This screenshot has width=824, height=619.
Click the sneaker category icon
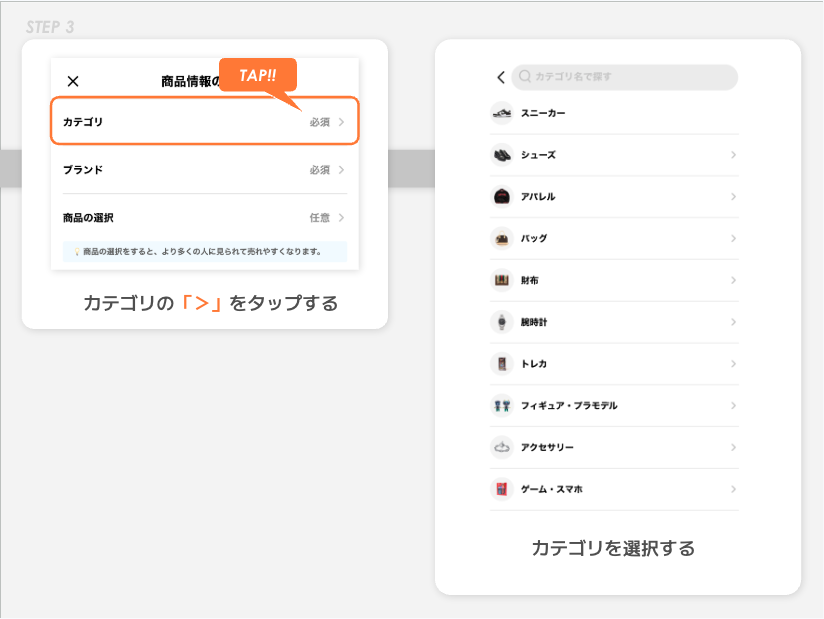coord(501,113)
